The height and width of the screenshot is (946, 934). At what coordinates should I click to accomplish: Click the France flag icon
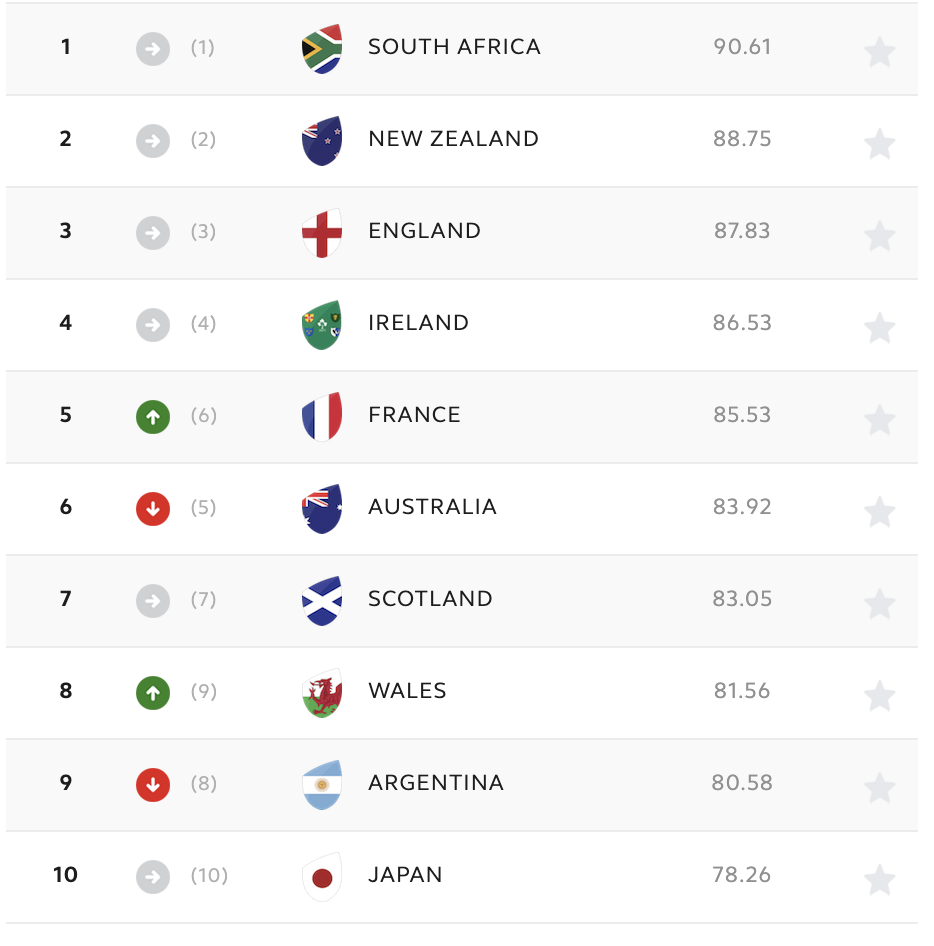point(320,416)
